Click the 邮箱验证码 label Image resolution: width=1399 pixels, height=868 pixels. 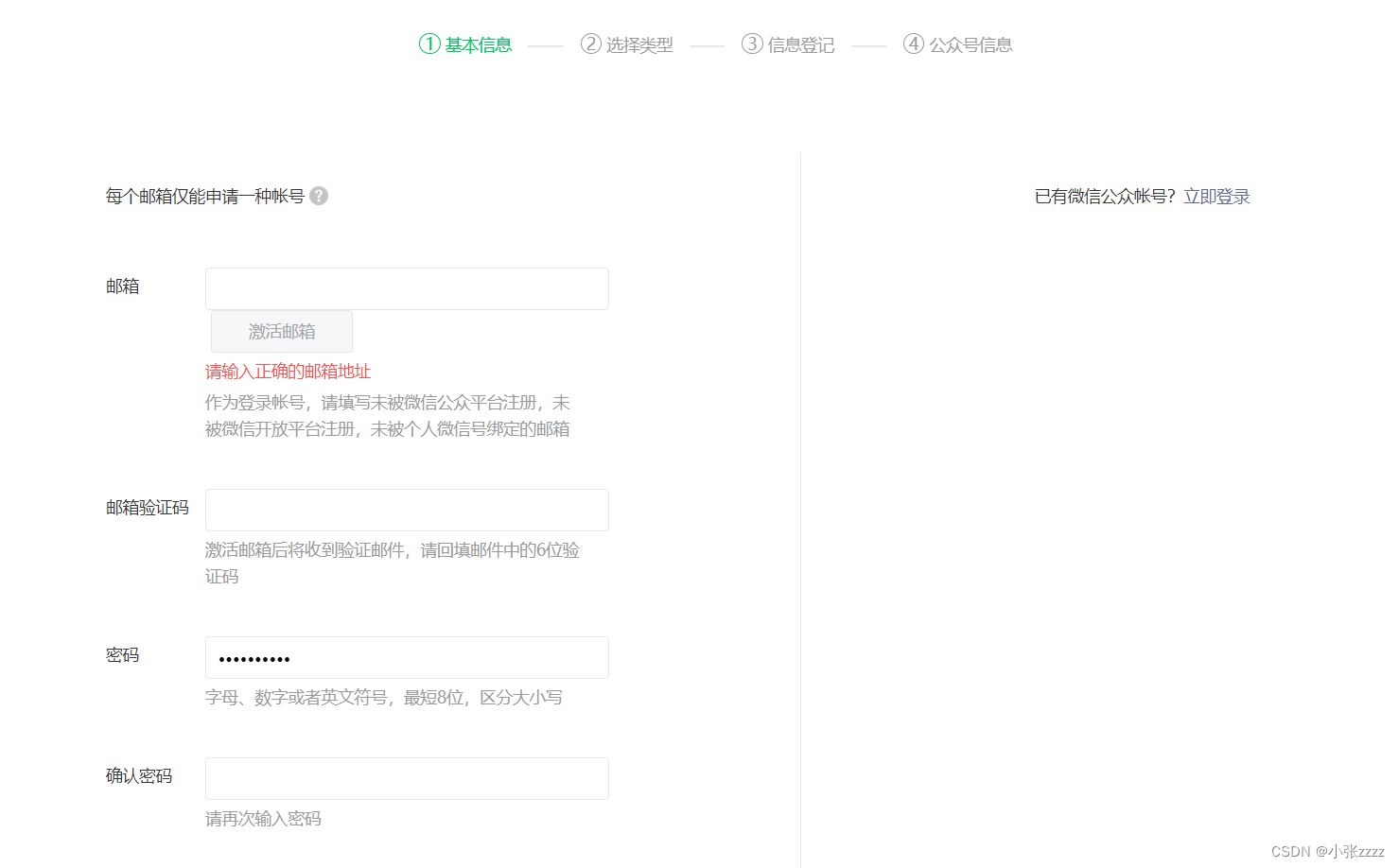click(x=148, y=508)
